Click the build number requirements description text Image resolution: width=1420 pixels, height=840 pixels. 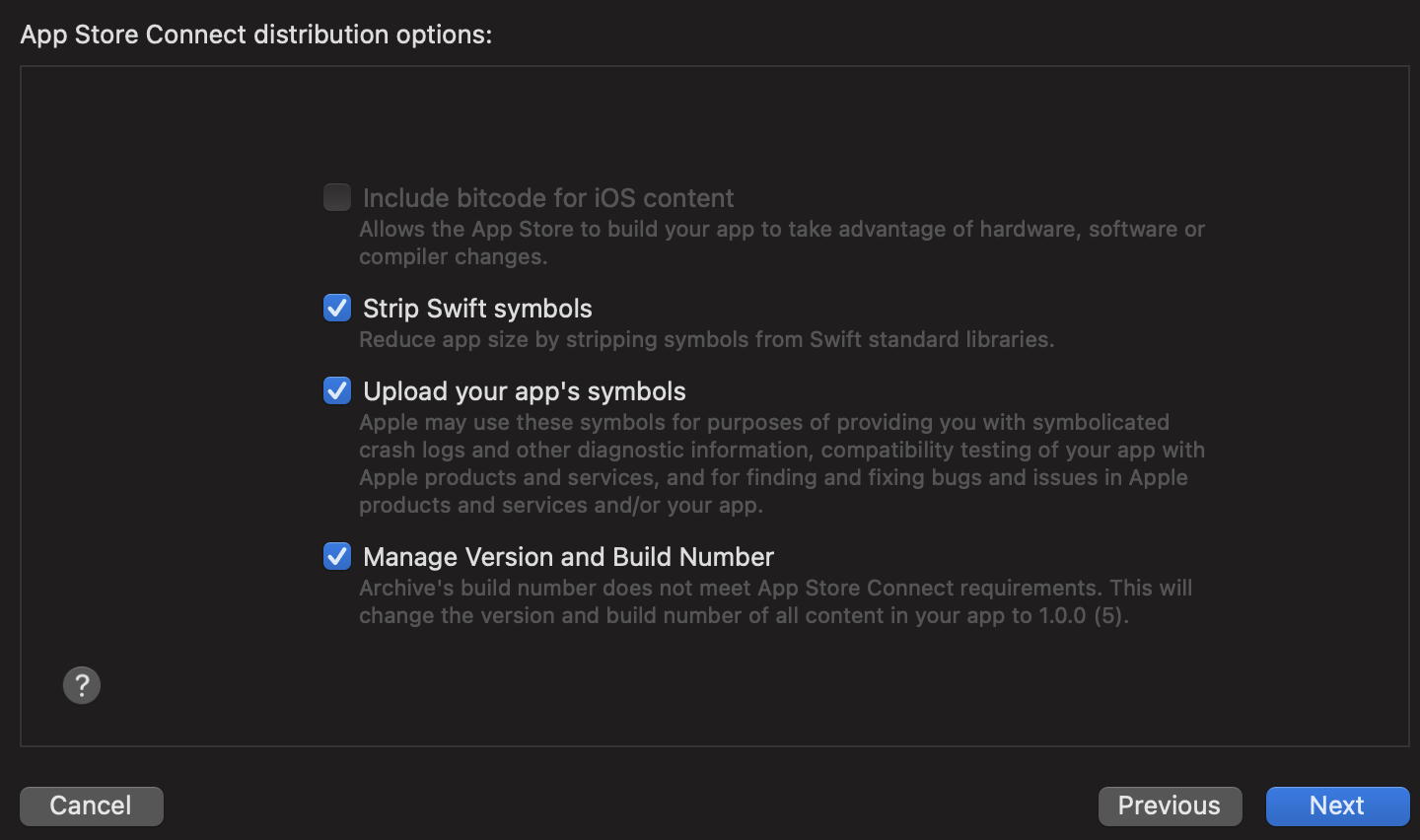776,601
